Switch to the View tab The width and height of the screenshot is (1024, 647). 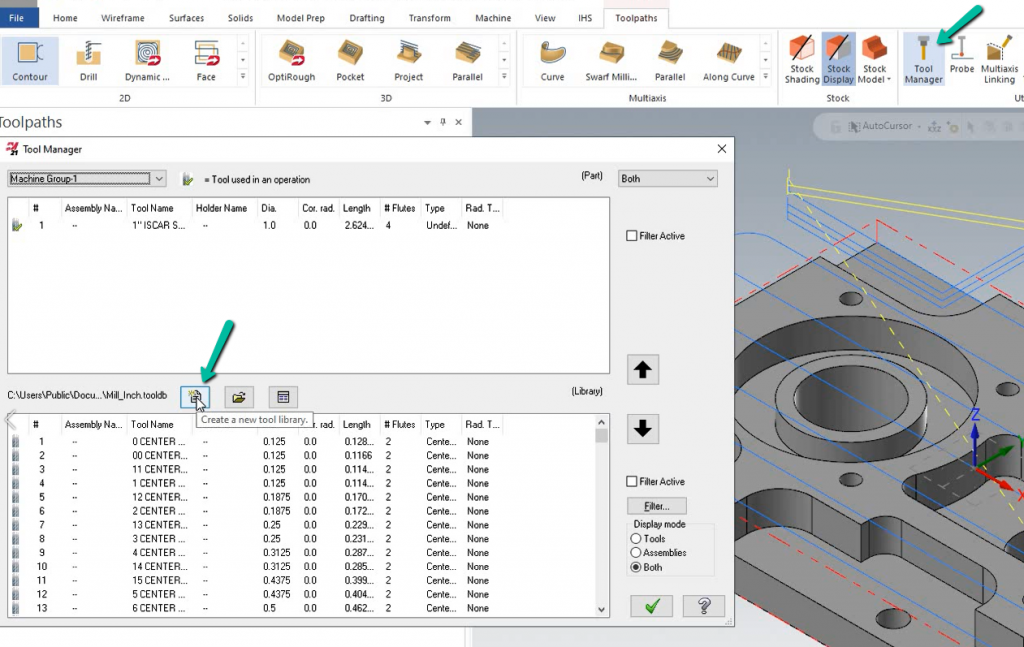pos(545,18)
